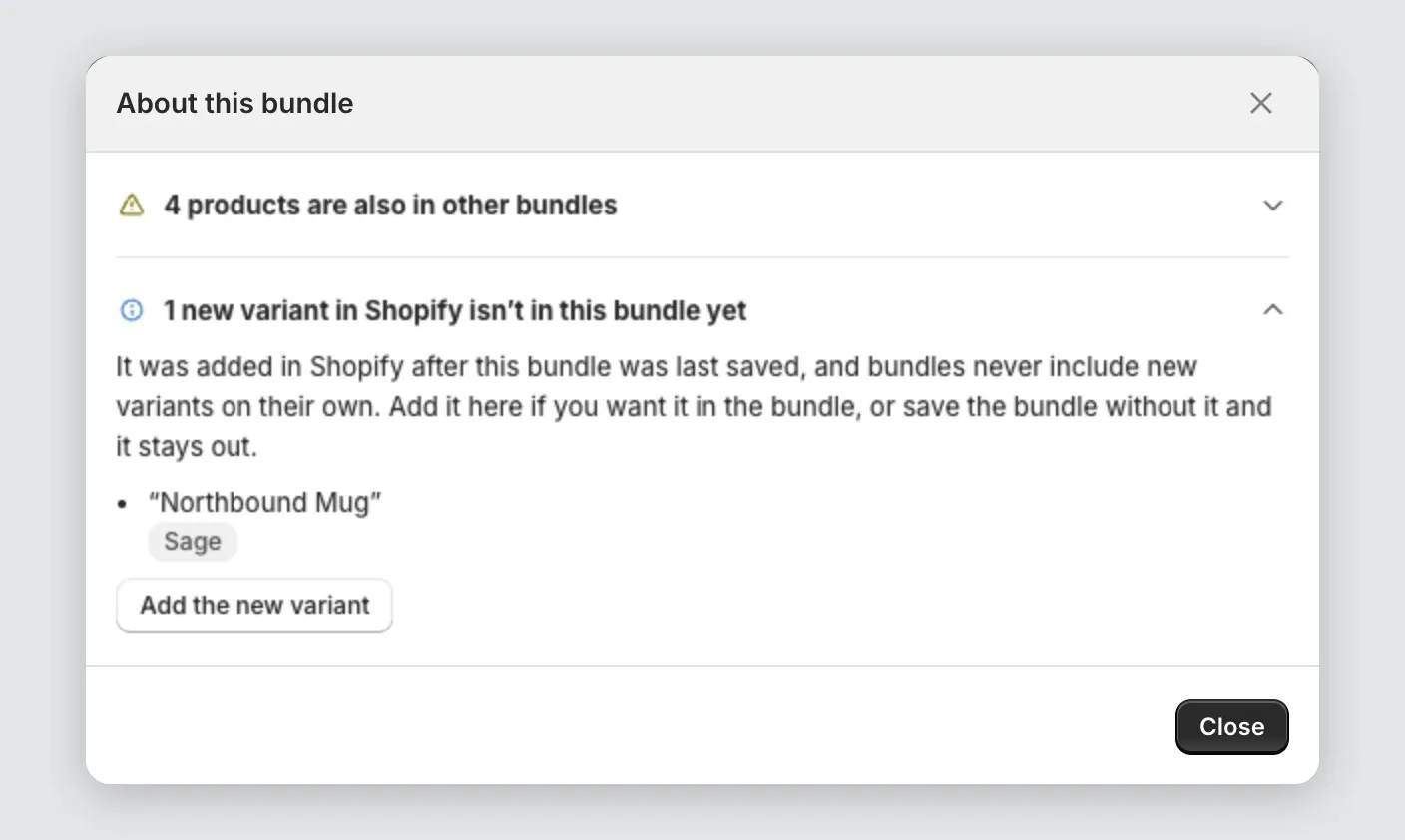The image size is (1405, 840).
Task: Click '4 products are also in other bundles' heading
Action: pyautogui.click(x=390, y=206)
